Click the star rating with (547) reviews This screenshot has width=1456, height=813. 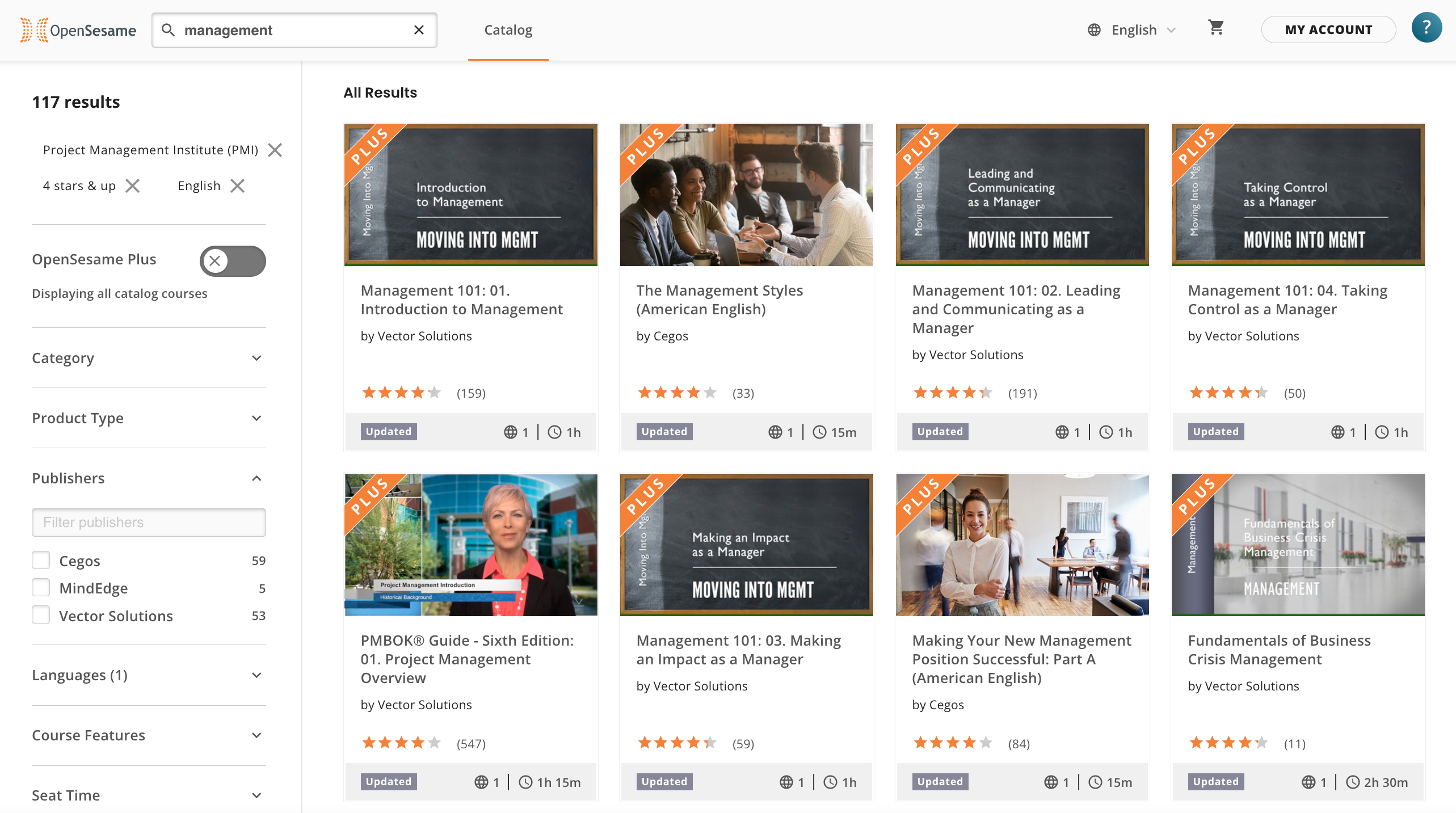pyautogui.click(x=401, y=743)
